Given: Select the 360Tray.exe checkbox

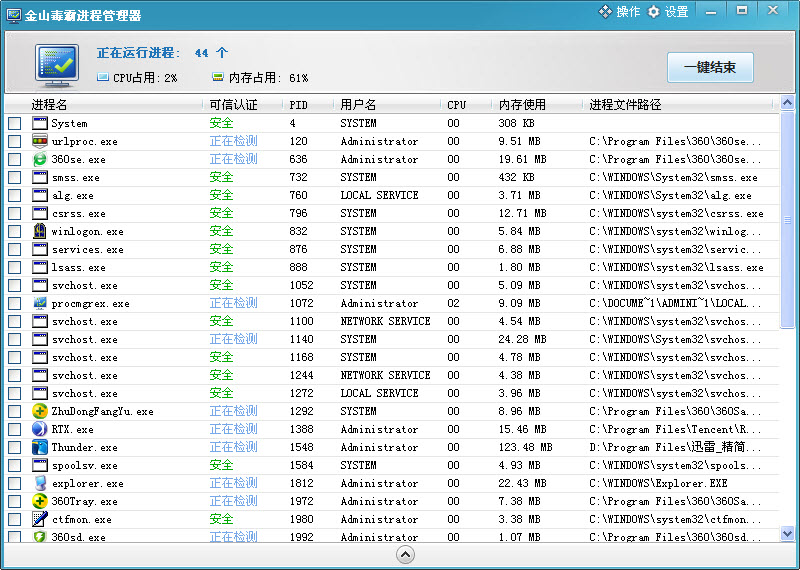Looking at the screenshot, I should (x=14, y=502).
